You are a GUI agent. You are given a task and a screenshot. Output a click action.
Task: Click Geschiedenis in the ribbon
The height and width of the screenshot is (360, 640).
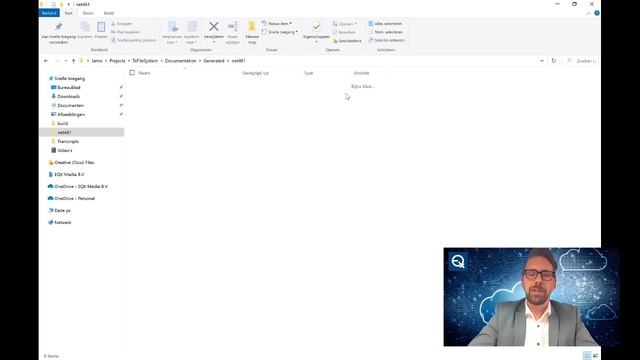click(347, 40)
